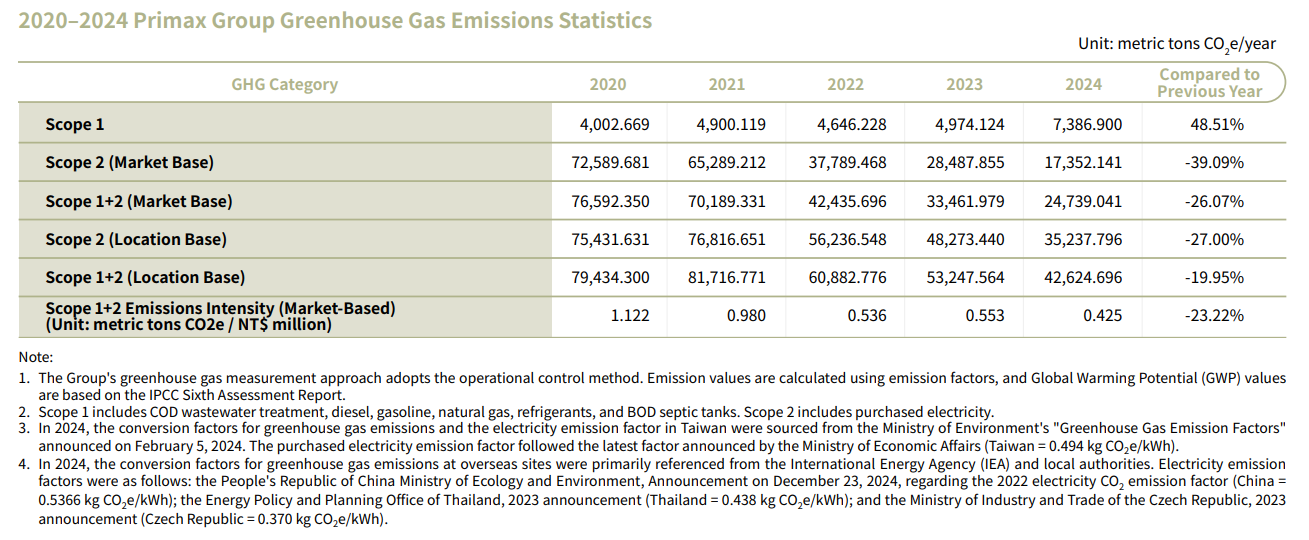Click the value 37,789.468
Screen dimensions: 1309x540
pyautogui.click(x=847, y=162)
